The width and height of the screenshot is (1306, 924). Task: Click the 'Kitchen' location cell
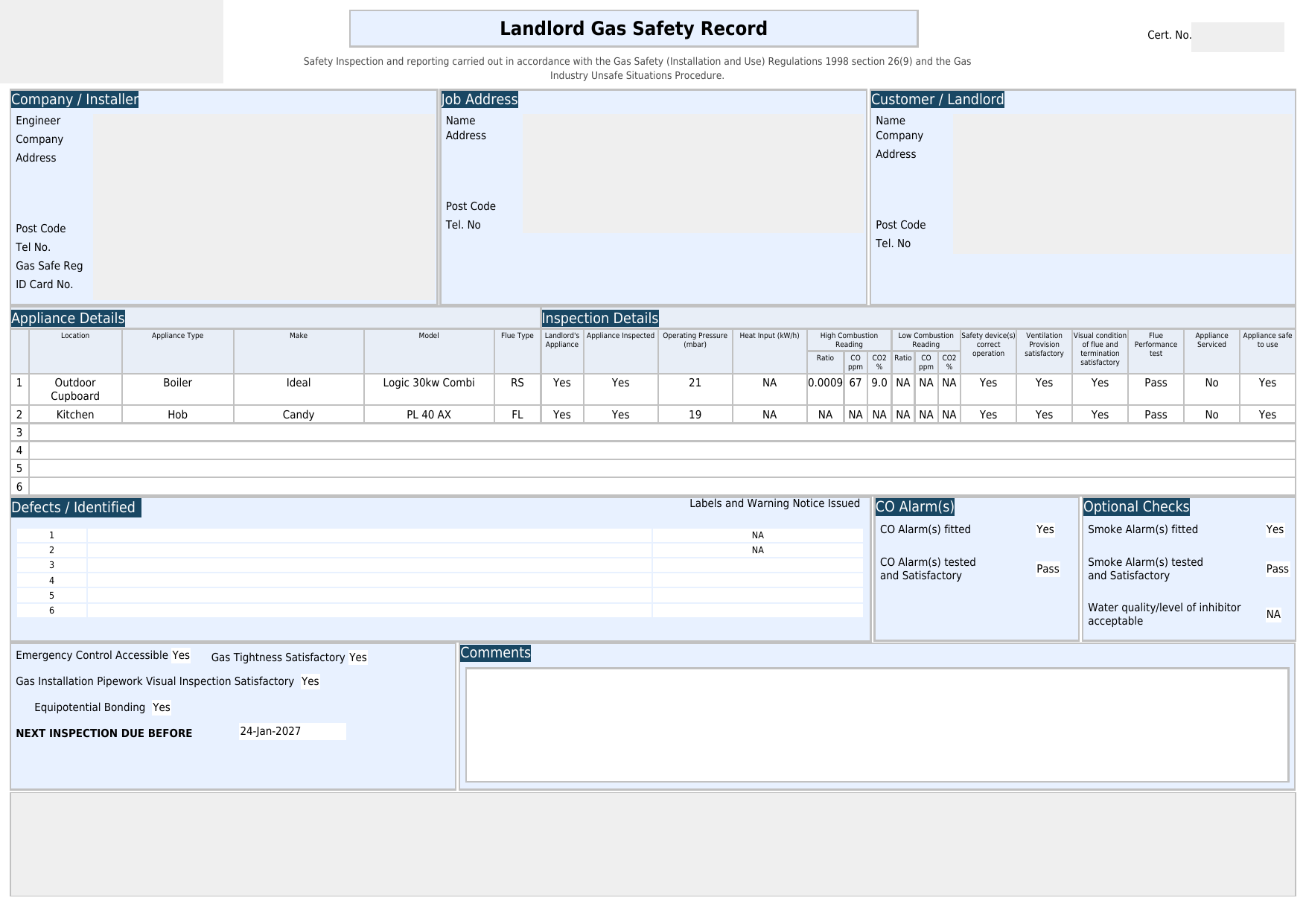pos(75,415)
